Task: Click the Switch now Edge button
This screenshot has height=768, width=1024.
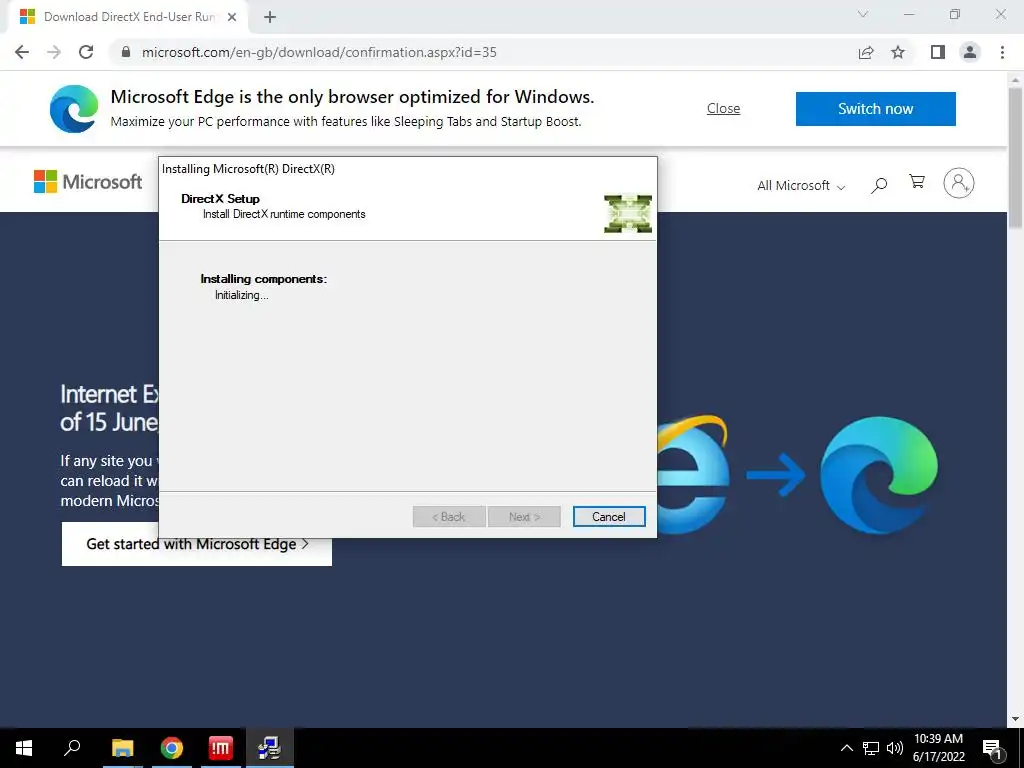Action: click(x=875, y=108)
